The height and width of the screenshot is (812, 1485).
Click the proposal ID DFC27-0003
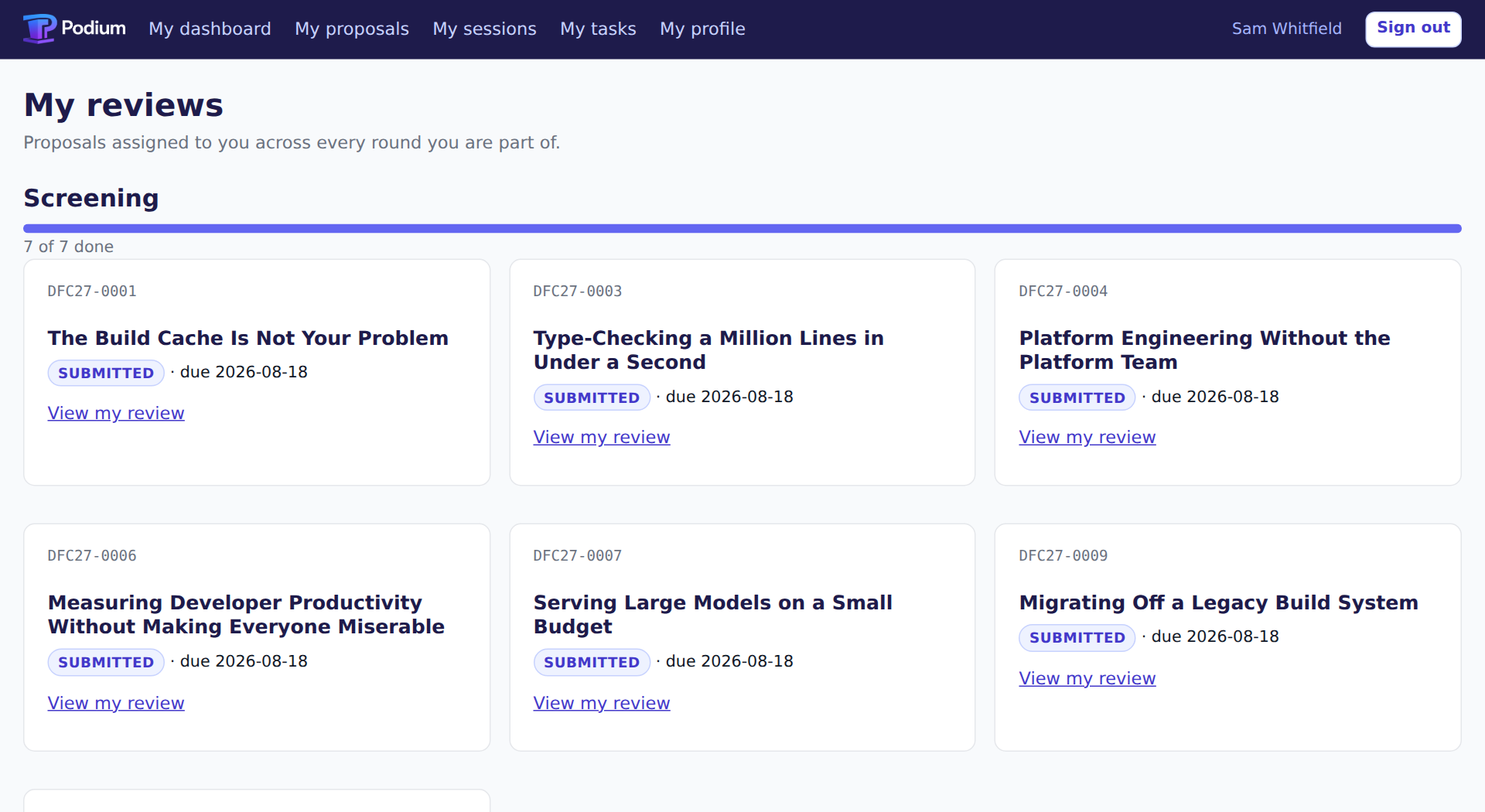[578, 292]
